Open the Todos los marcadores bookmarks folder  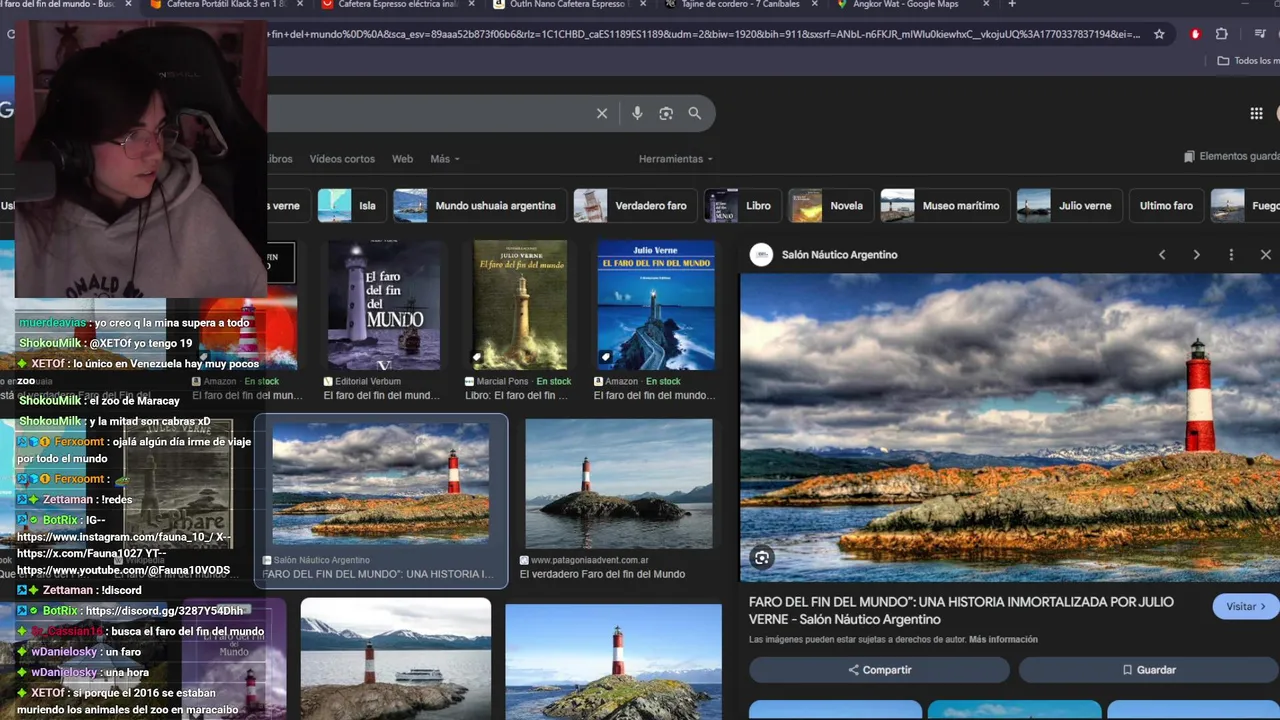[x=1248, y=61]
